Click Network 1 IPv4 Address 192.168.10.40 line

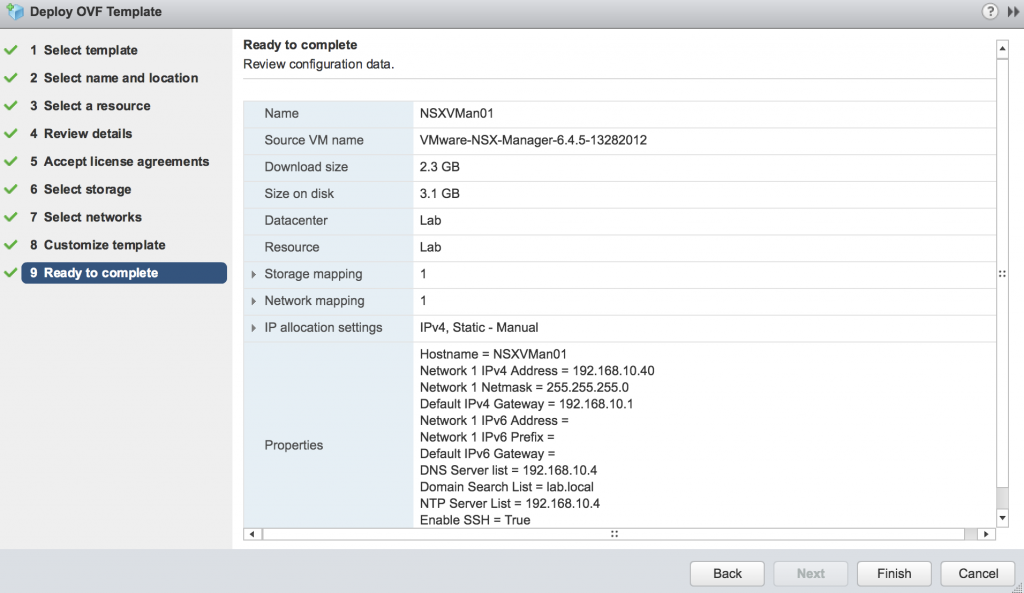pyautogui.click(x=537, y=371)
